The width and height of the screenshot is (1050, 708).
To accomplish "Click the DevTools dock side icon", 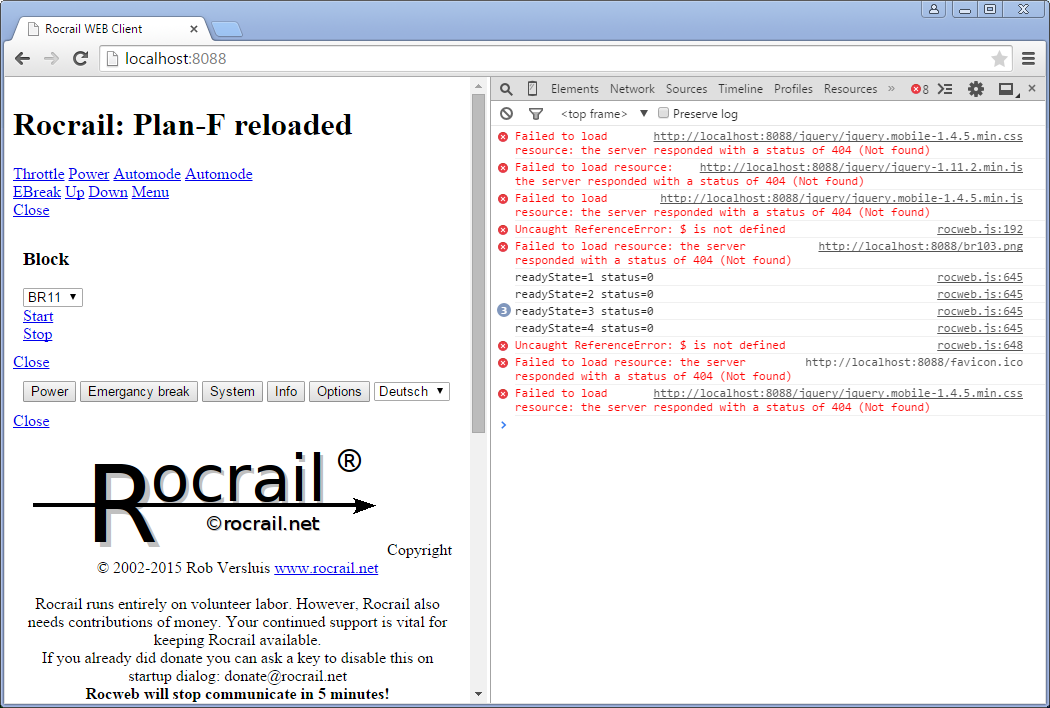I will coord(1007,89).
